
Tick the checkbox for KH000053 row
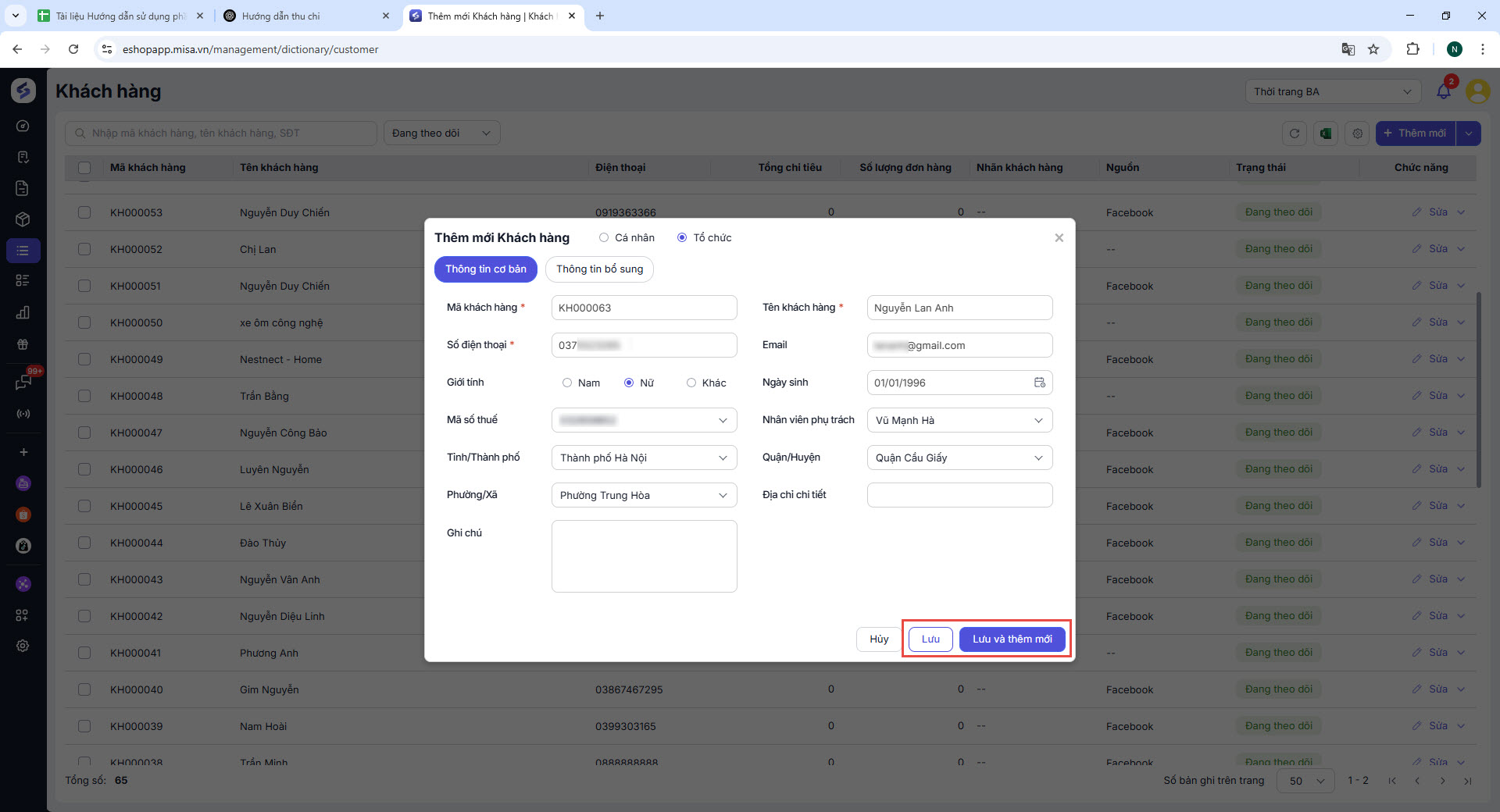point(84,212)
